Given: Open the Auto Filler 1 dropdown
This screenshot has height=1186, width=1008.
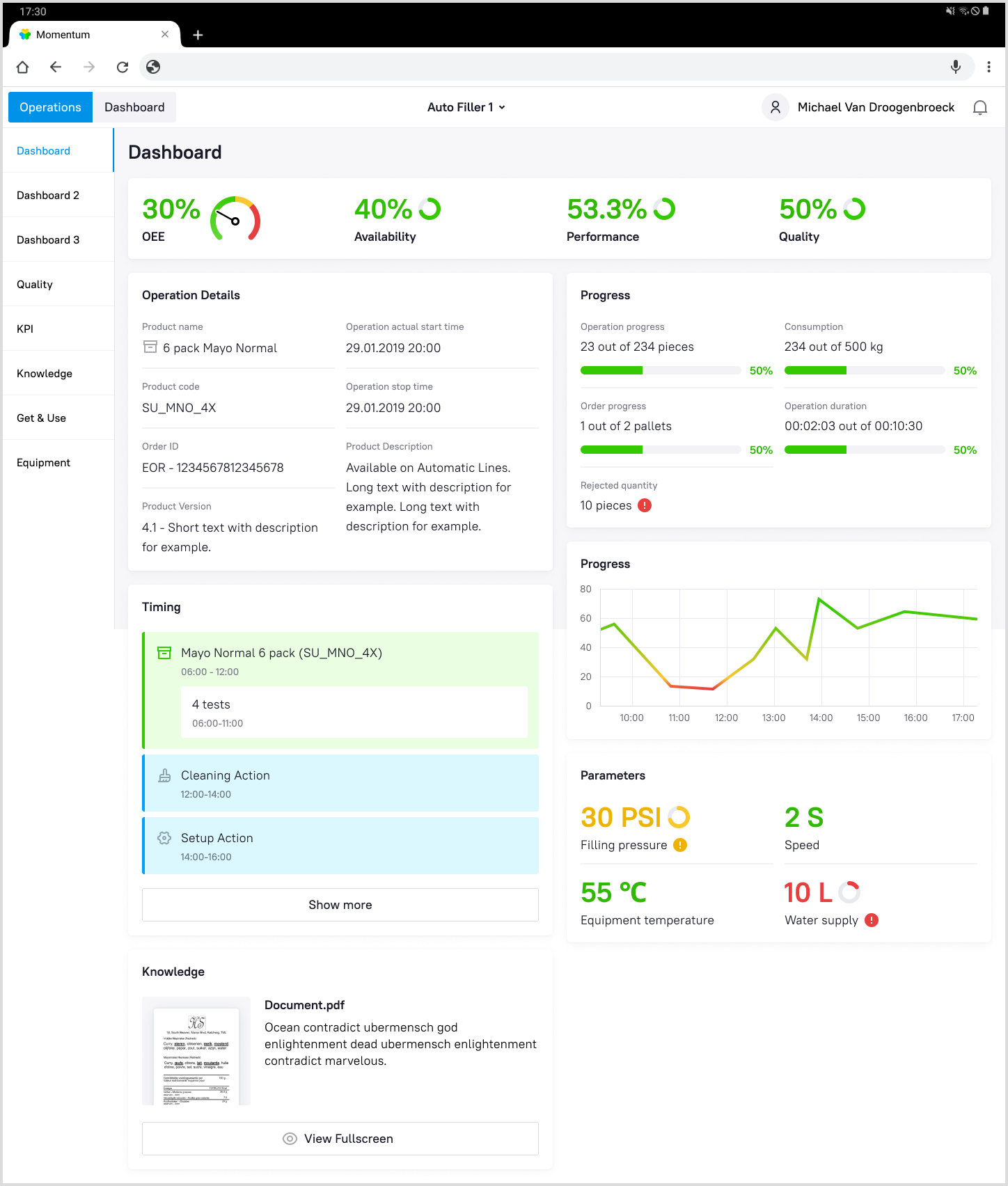Looking at the screenshot, I should pyautogui.click(x=466, y=107).
